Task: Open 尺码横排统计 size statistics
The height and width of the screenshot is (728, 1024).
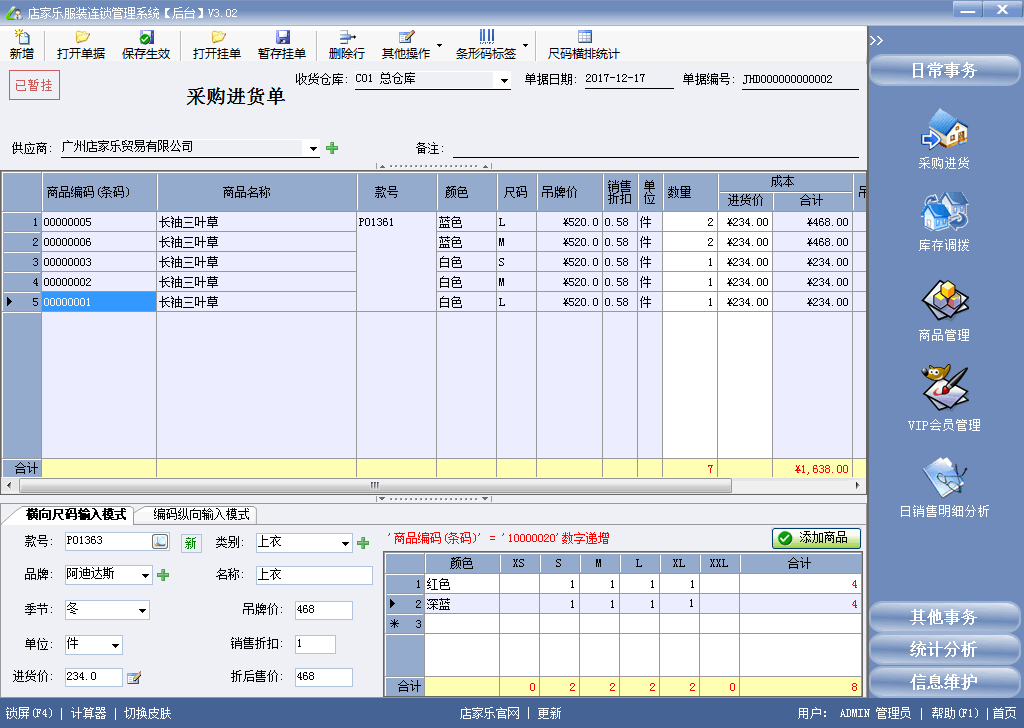Action: 584,44
